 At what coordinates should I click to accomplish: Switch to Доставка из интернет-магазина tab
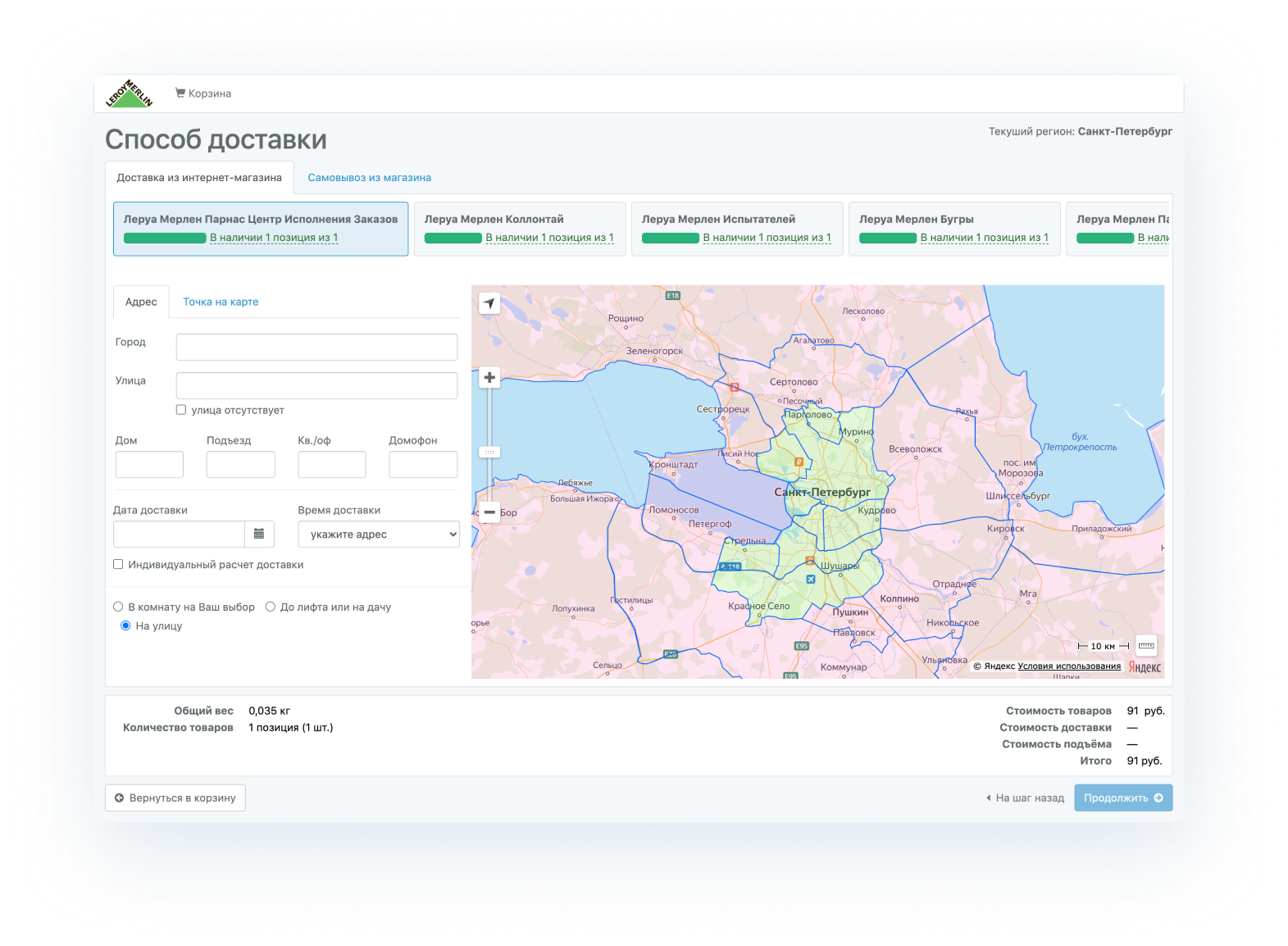coord(199,177)
